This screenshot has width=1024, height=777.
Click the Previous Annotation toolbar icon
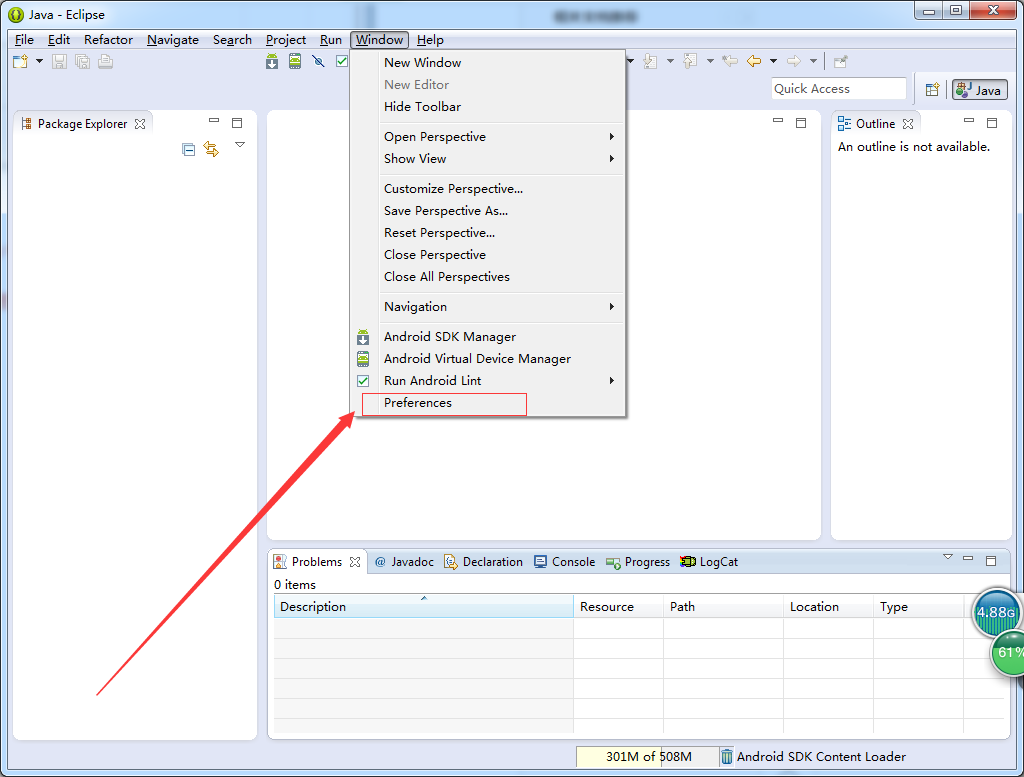click(x=690, y=61)
